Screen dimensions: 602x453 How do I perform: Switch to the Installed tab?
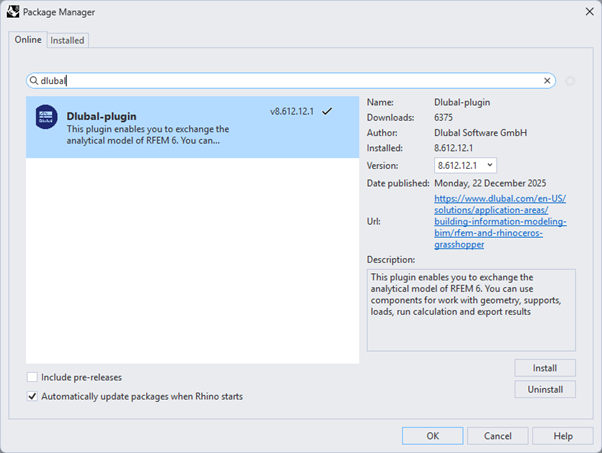pyautogui.click(x=68, y=40)
